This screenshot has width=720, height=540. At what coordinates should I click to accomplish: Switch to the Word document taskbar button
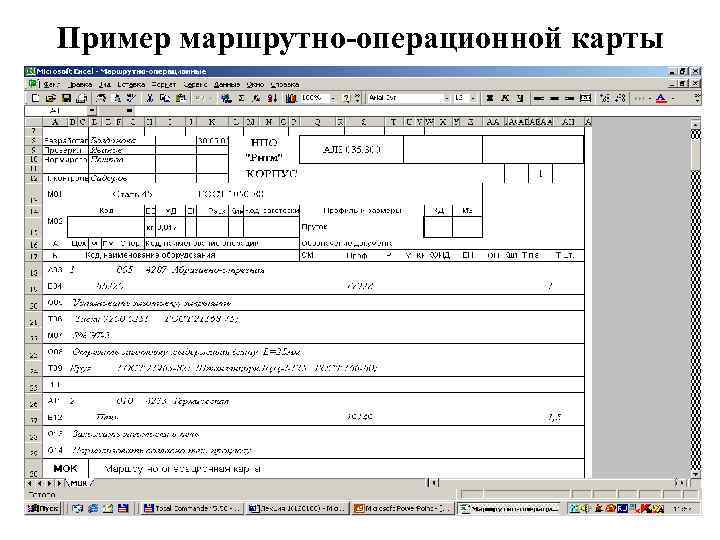click(297, 509)
